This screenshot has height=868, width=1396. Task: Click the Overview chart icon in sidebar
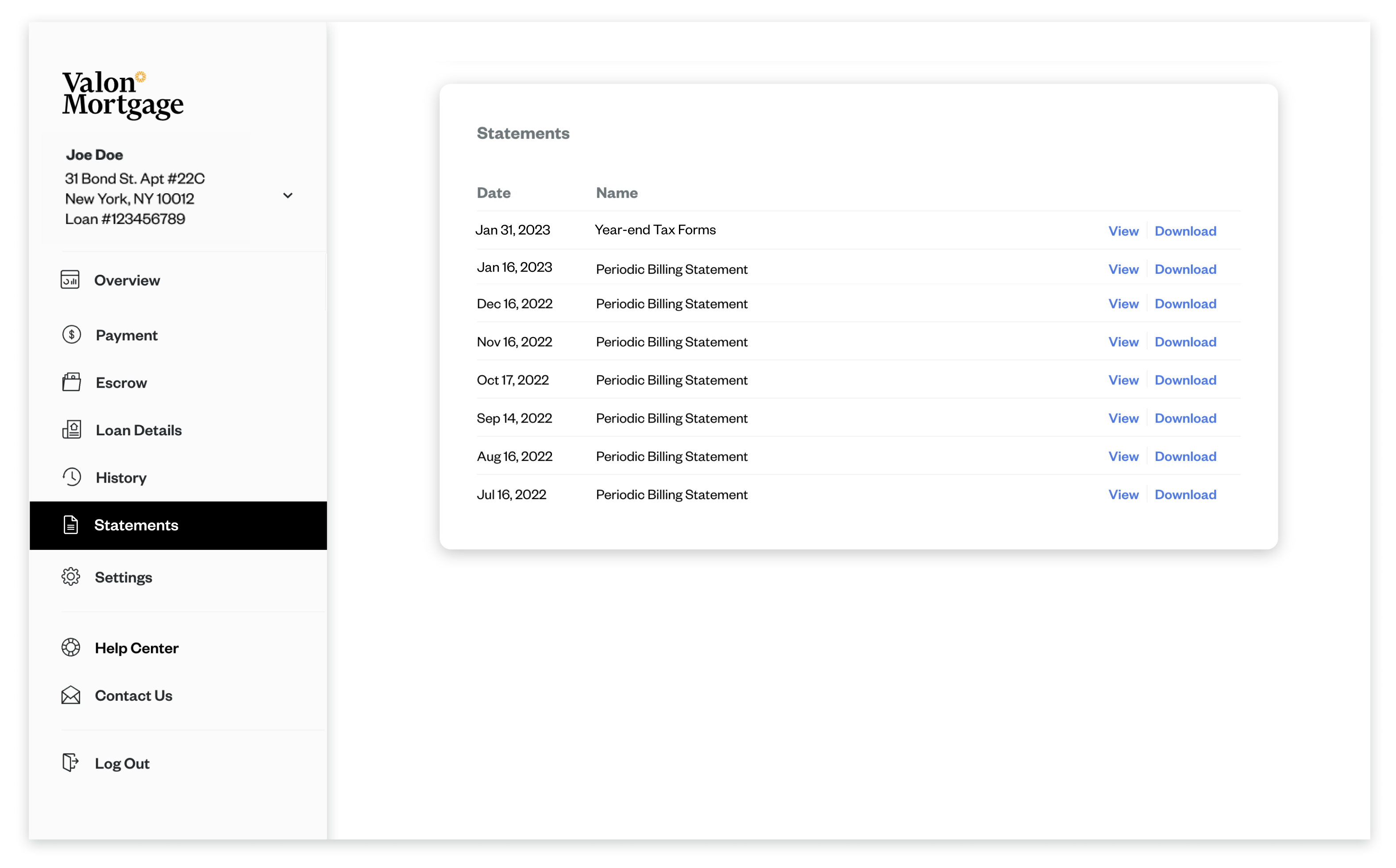[x=70, y=280]
